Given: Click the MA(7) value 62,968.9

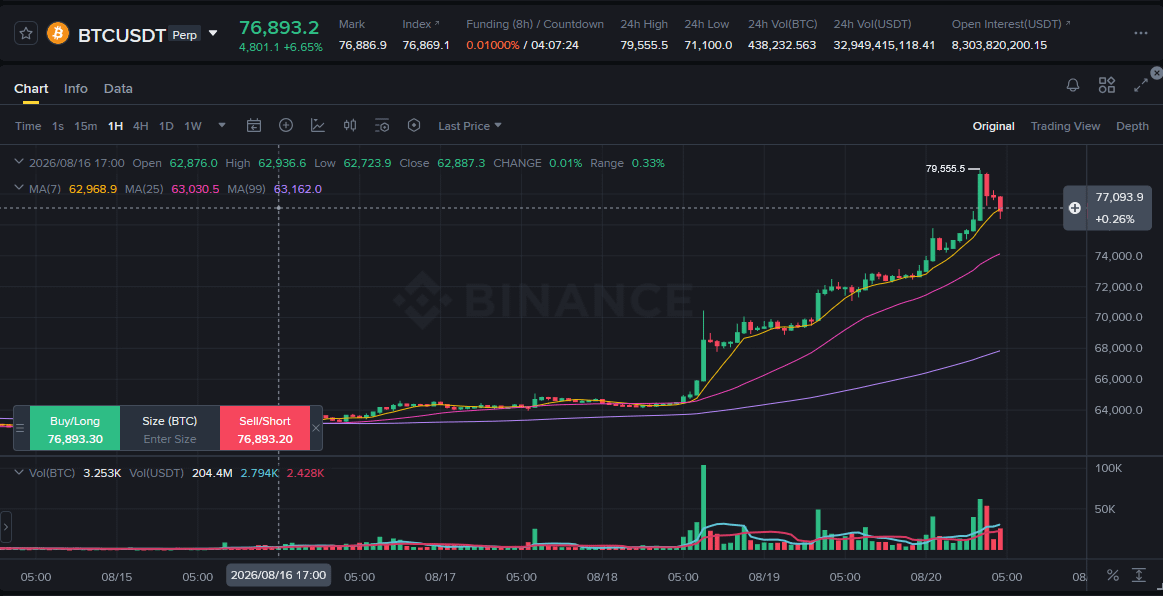Looking at the screenshot, I should point(93,189).
